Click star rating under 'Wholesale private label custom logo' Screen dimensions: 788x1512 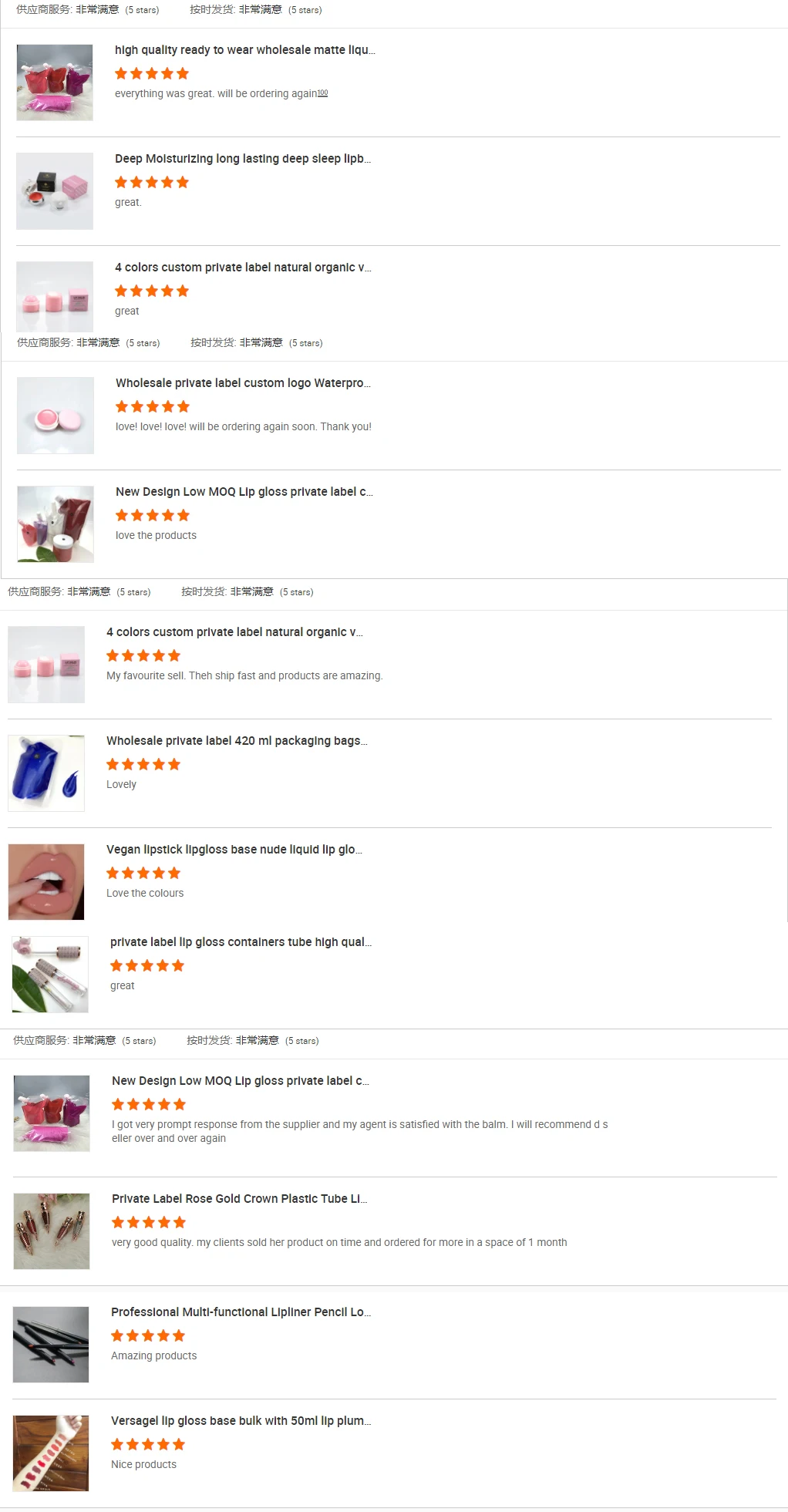pyautogui.click(x=153, y=406)
